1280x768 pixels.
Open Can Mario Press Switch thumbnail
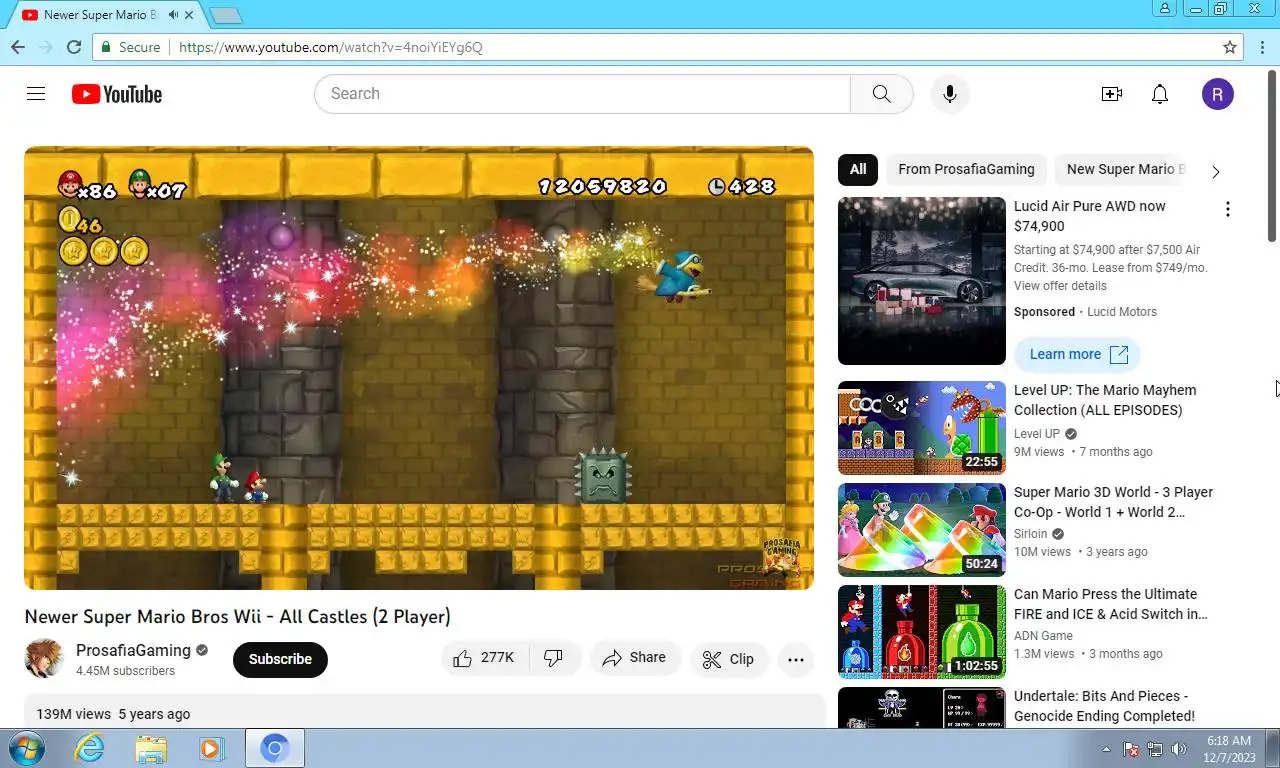[922, 632]
